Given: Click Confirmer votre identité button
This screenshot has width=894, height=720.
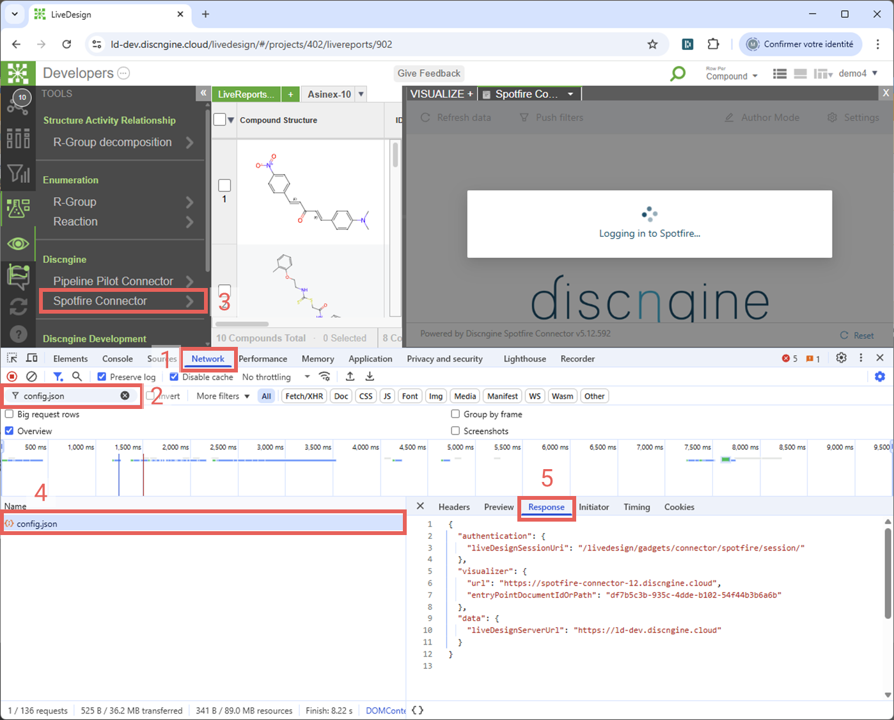Looking at the screenshot, I should click(x=802, y=44).
